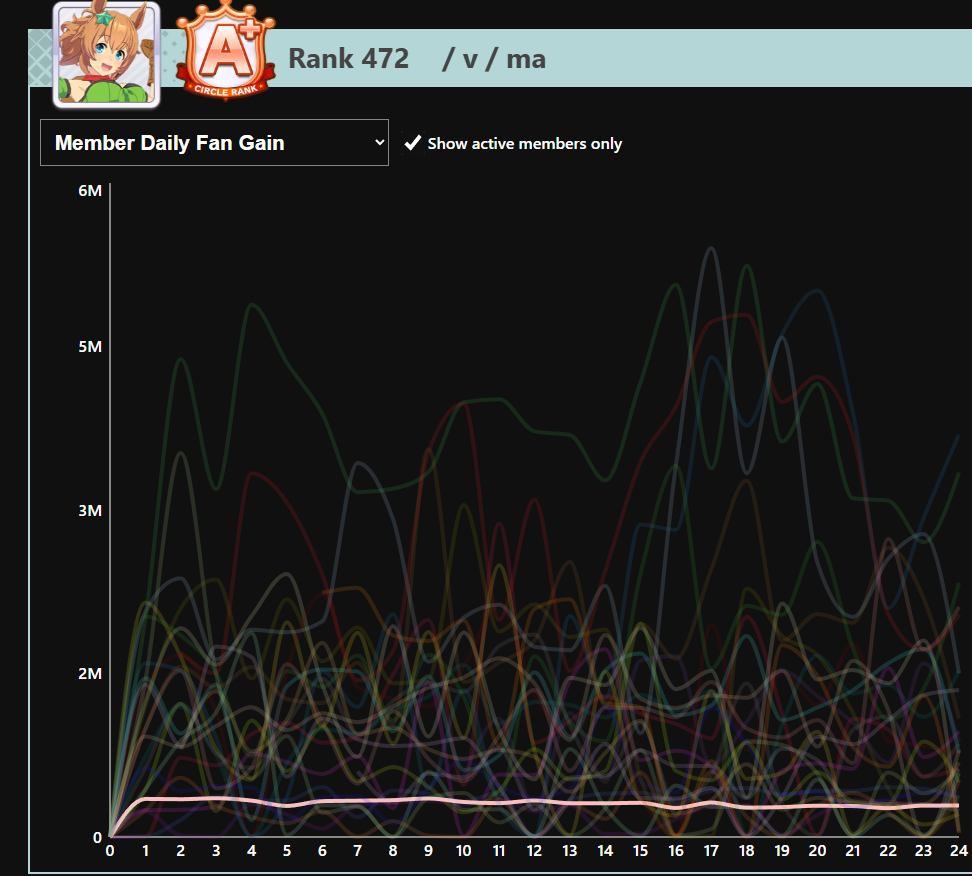The height and width of the screenshot is (876, 972).
Task: Click day 13 on the x-axis
Action: (570, 851)
